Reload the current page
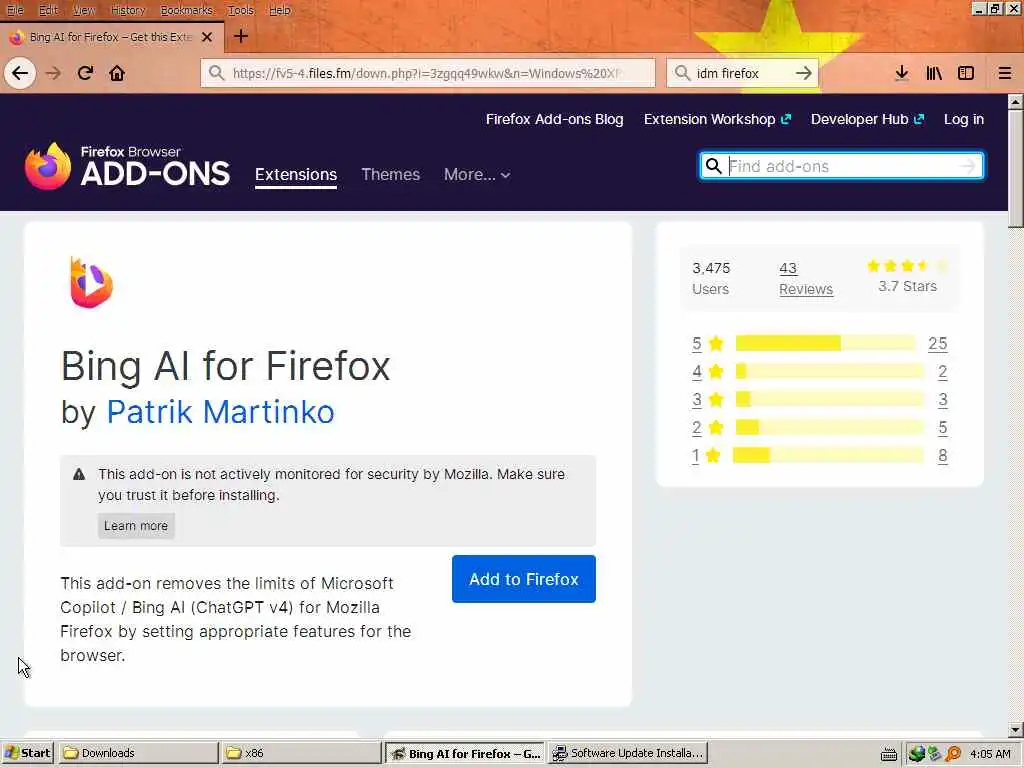 click(x=86, y=73)
